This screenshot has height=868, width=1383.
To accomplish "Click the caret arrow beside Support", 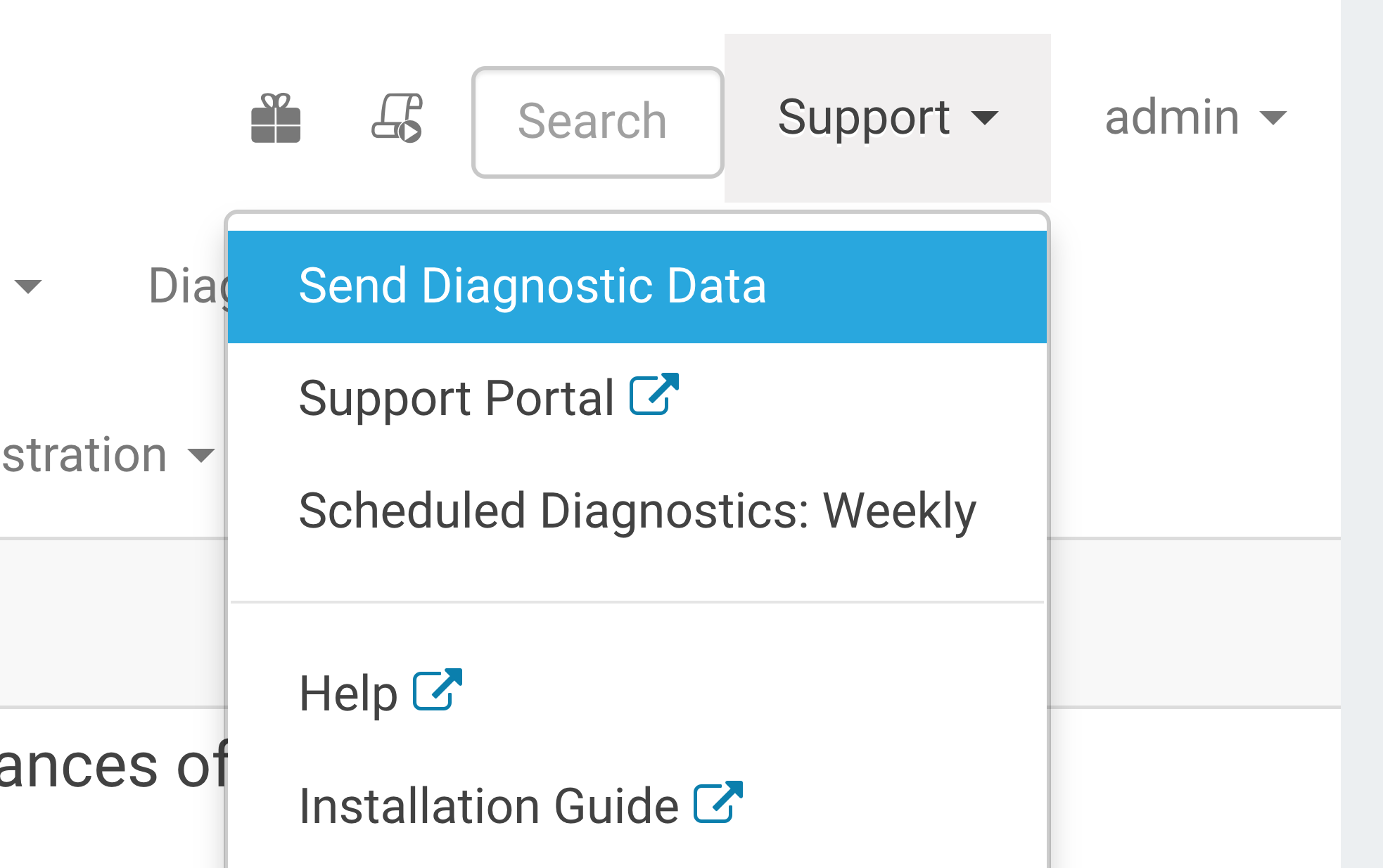I will [x=985, y=117].
